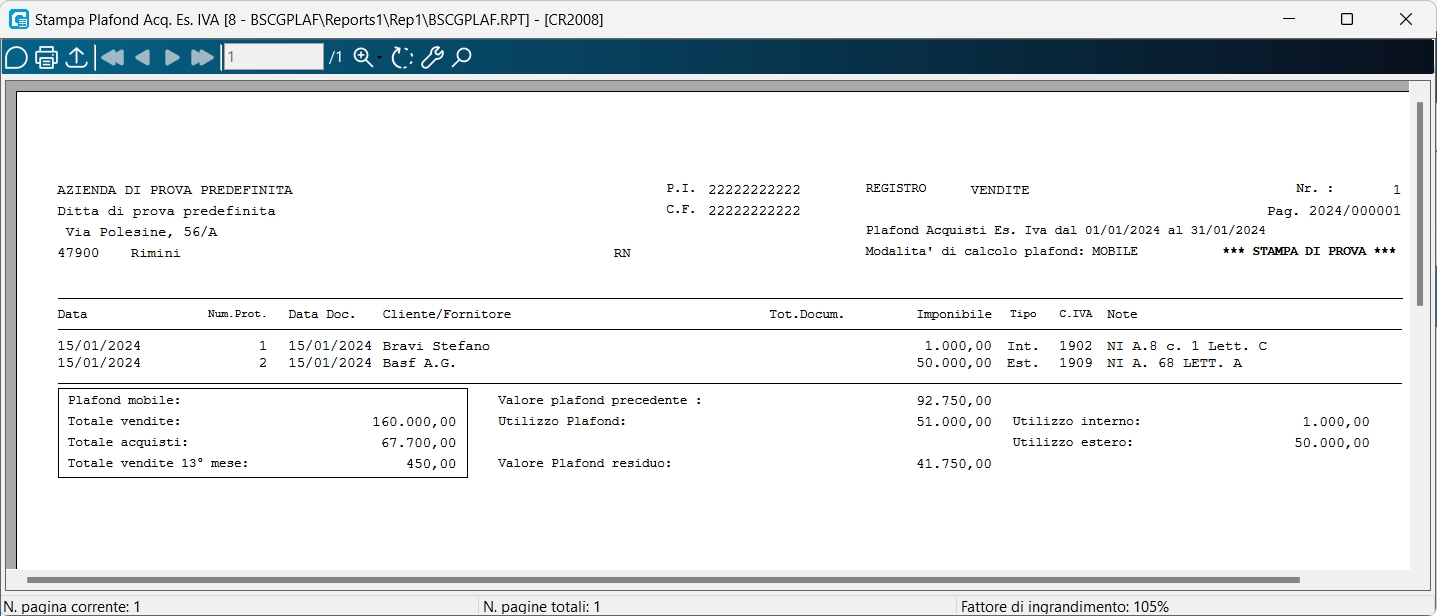
Task: Print the report with the printer icon
Action: click(x=46, y=57)
